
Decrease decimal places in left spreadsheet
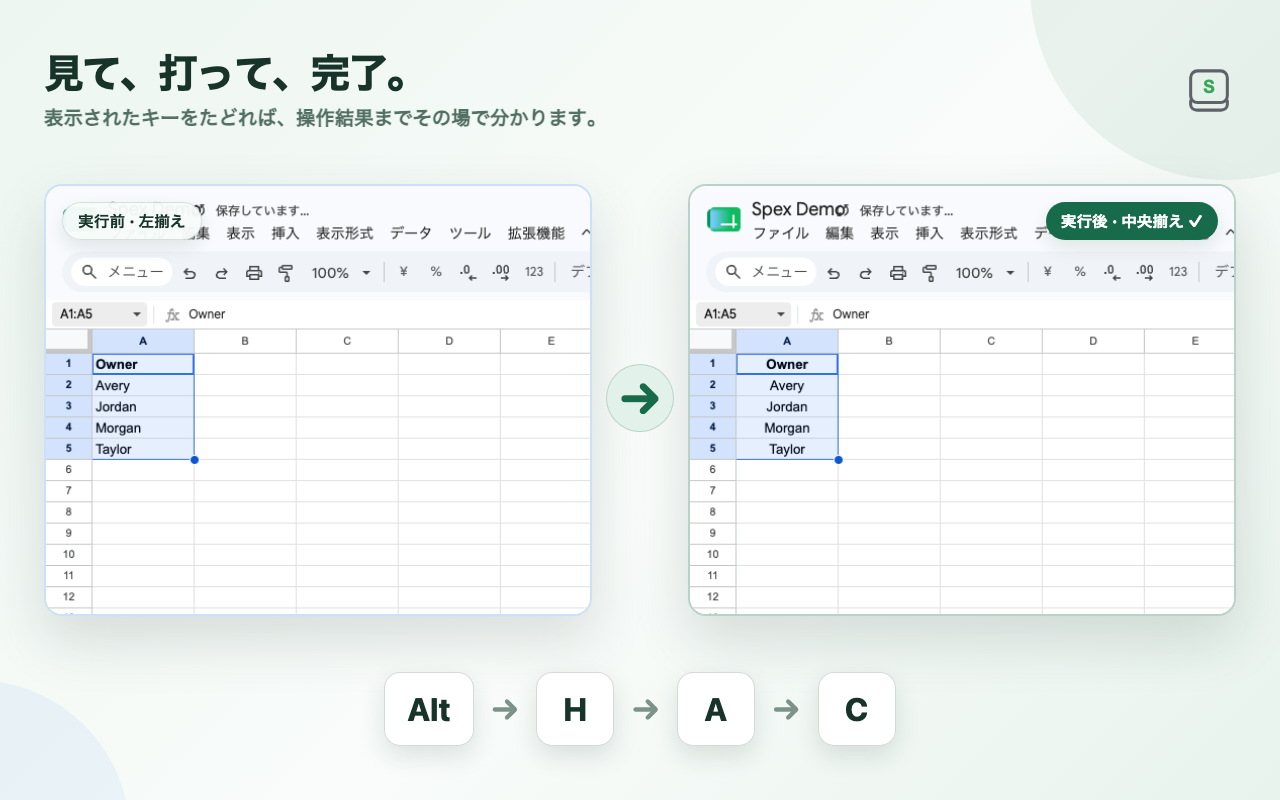click(x=468, y=272)
